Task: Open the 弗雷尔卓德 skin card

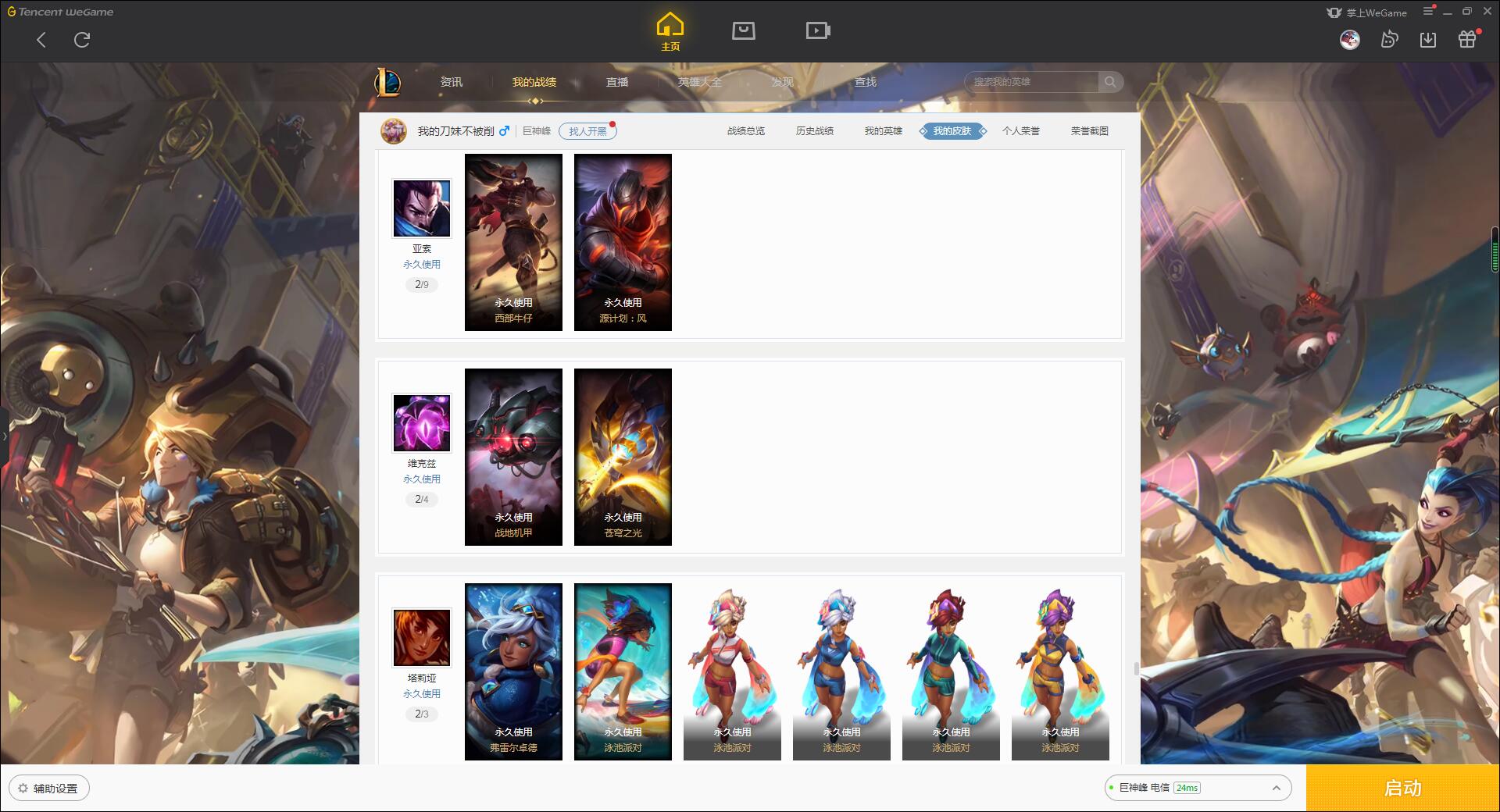Action: tap(513, 671)
